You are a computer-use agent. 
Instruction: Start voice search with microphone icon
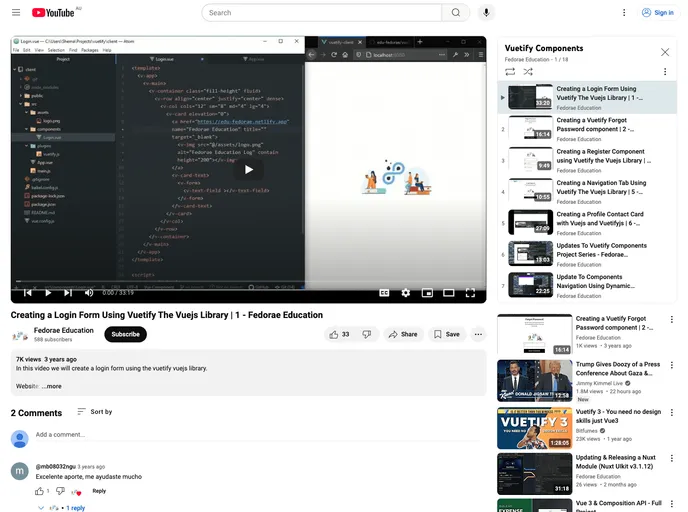(486, 13)
